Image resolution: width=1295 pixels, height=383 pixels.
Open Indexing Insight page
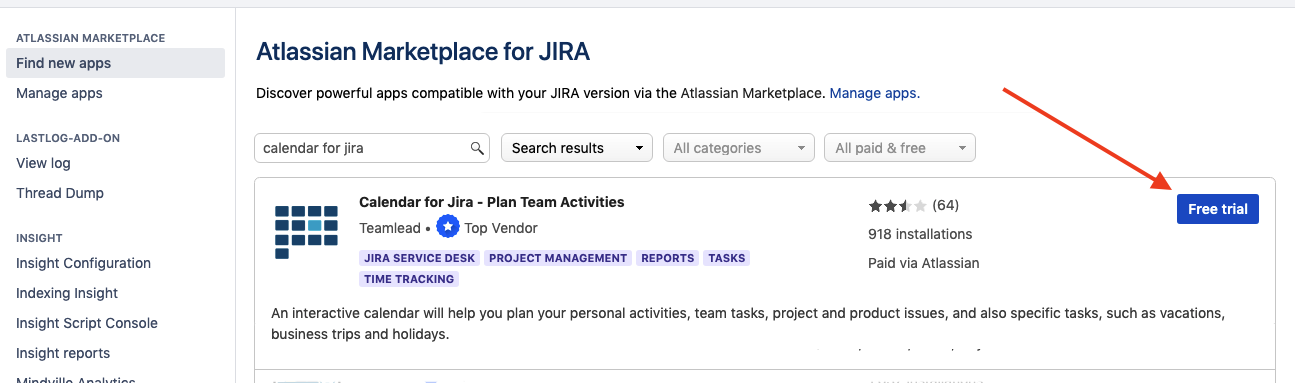67,293
